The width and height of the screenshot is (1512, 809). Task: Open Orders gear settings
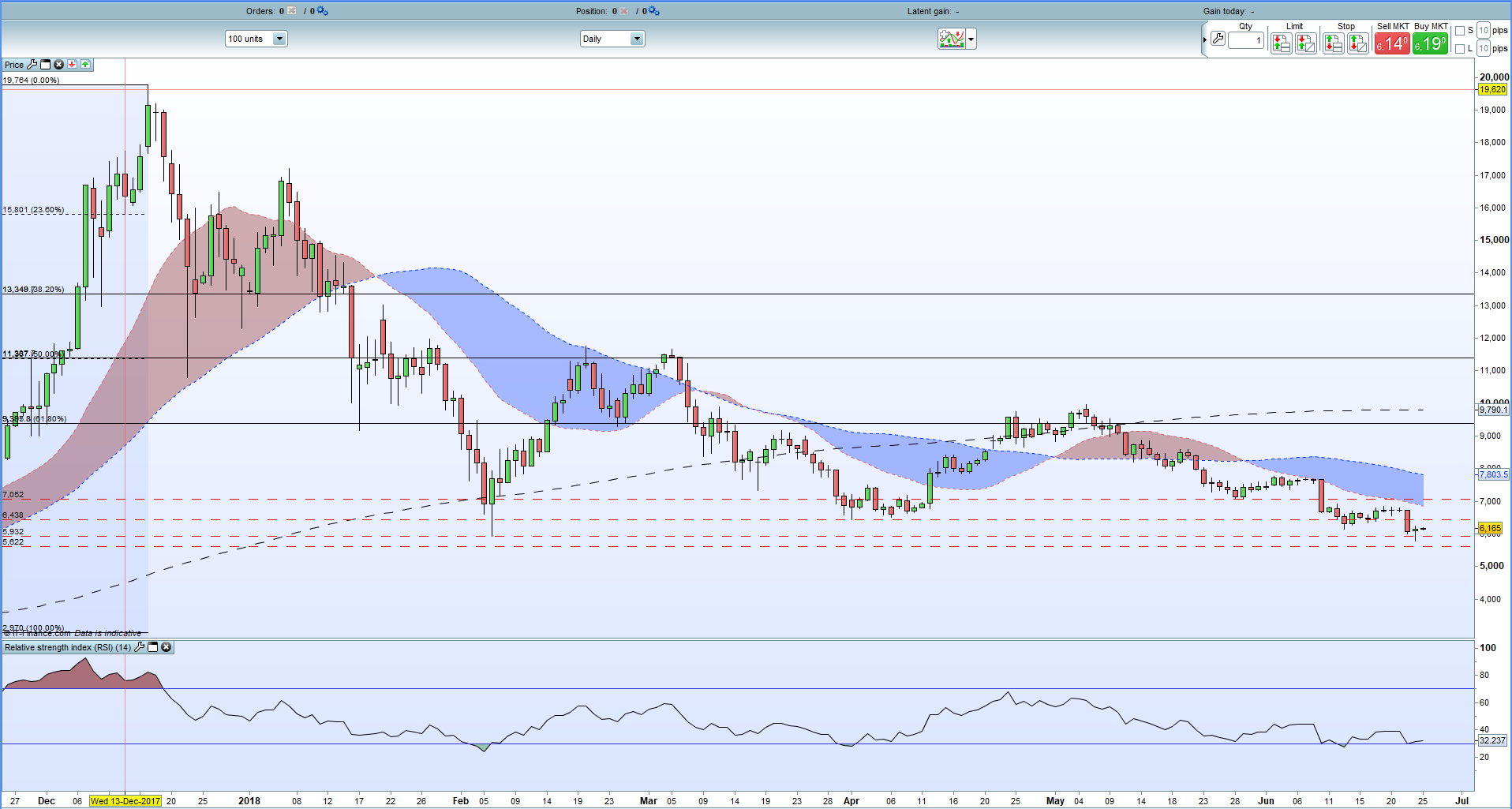coord(323,11)
